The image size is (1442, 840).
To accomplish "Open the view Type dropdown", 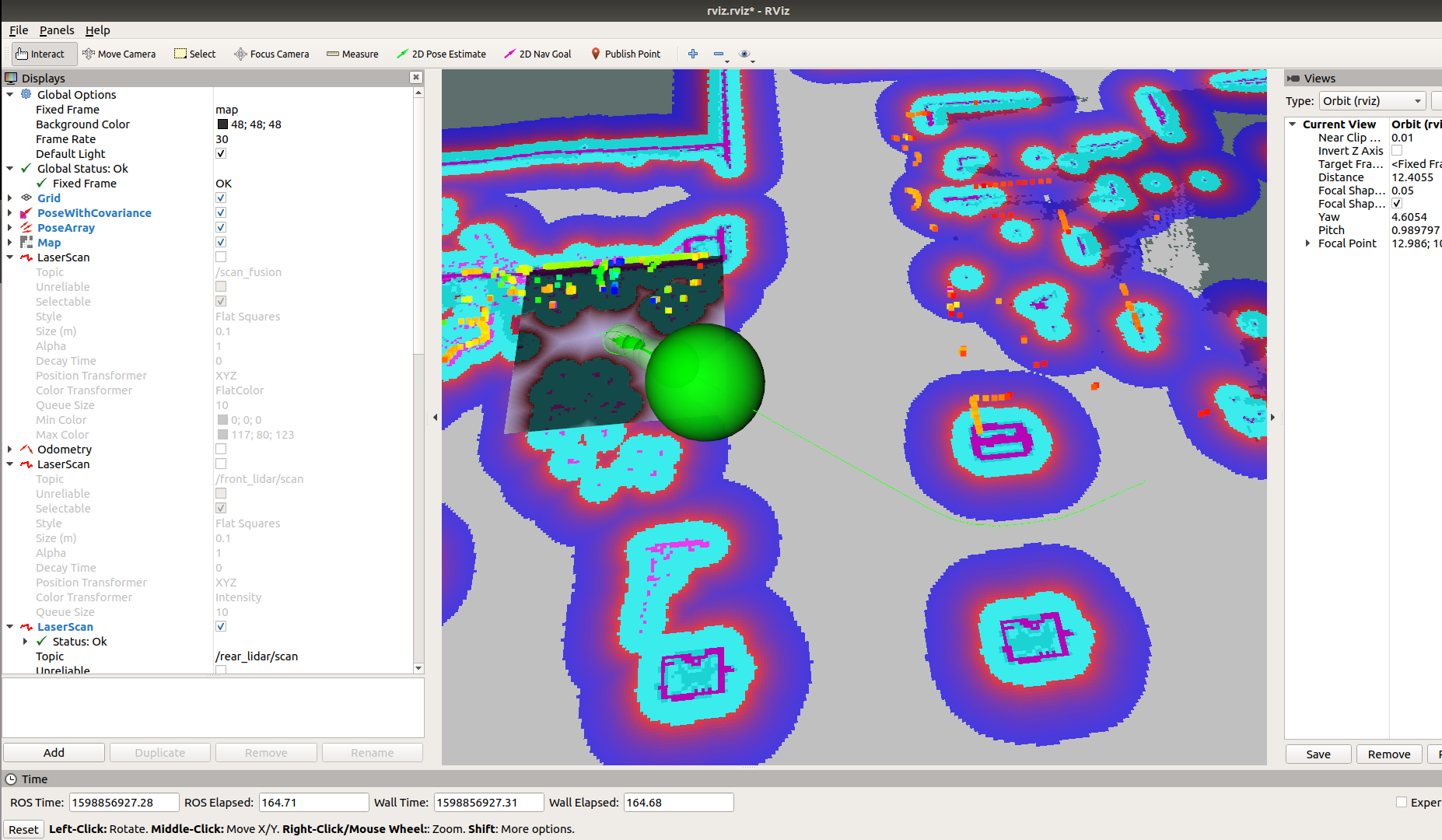I will point(1371,100).
